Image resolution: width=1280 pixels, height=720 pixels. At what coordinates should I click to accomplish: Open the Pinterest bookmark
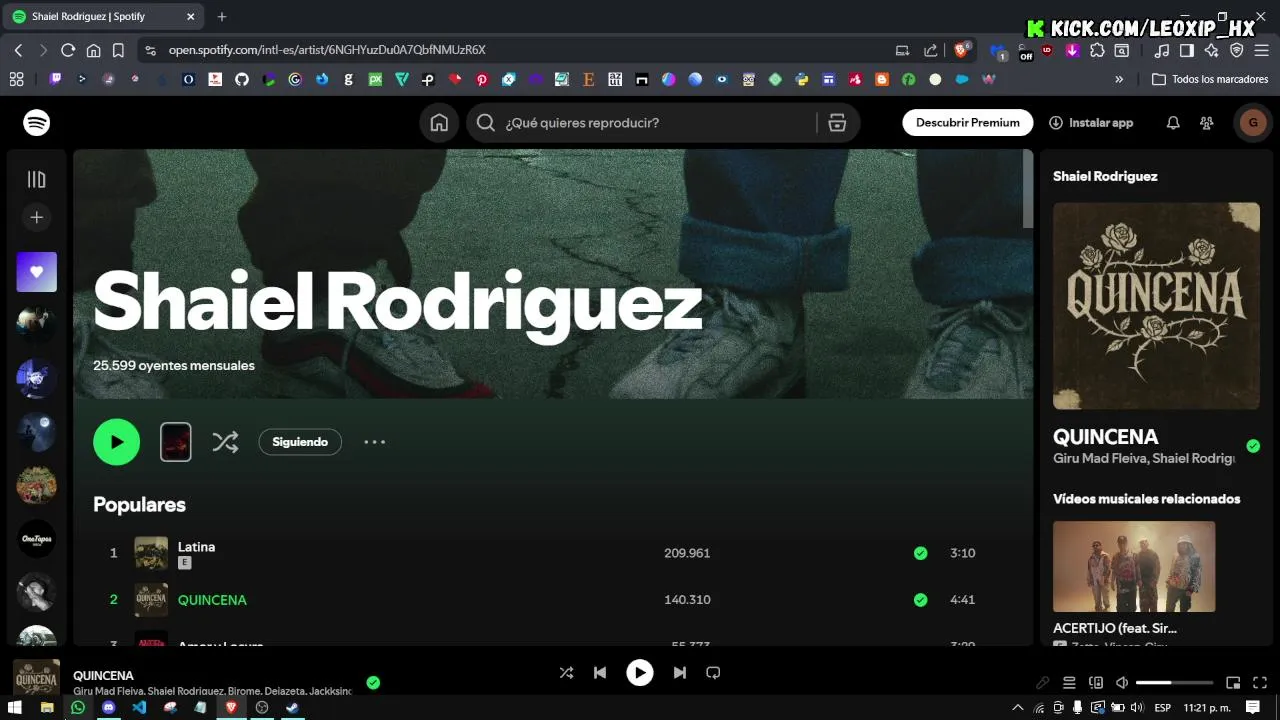pos(482,79)
